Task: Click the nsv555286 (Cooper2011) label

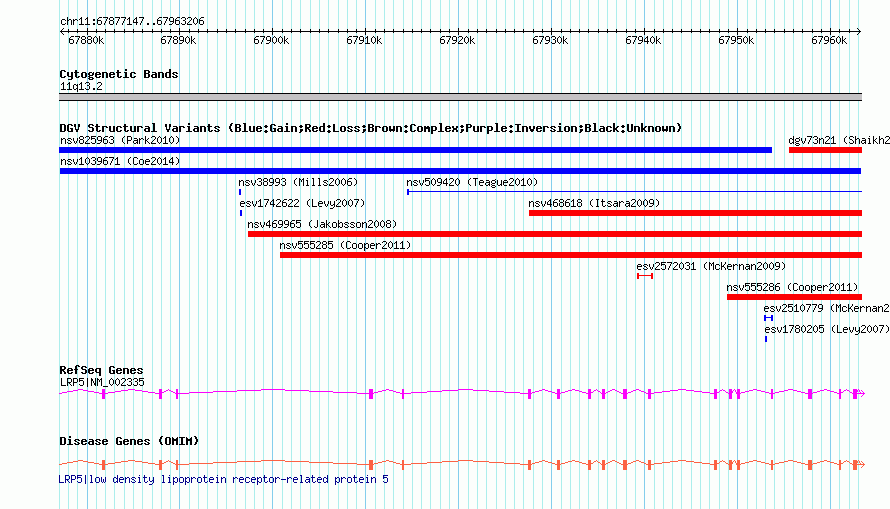Action: pos(792,287)
